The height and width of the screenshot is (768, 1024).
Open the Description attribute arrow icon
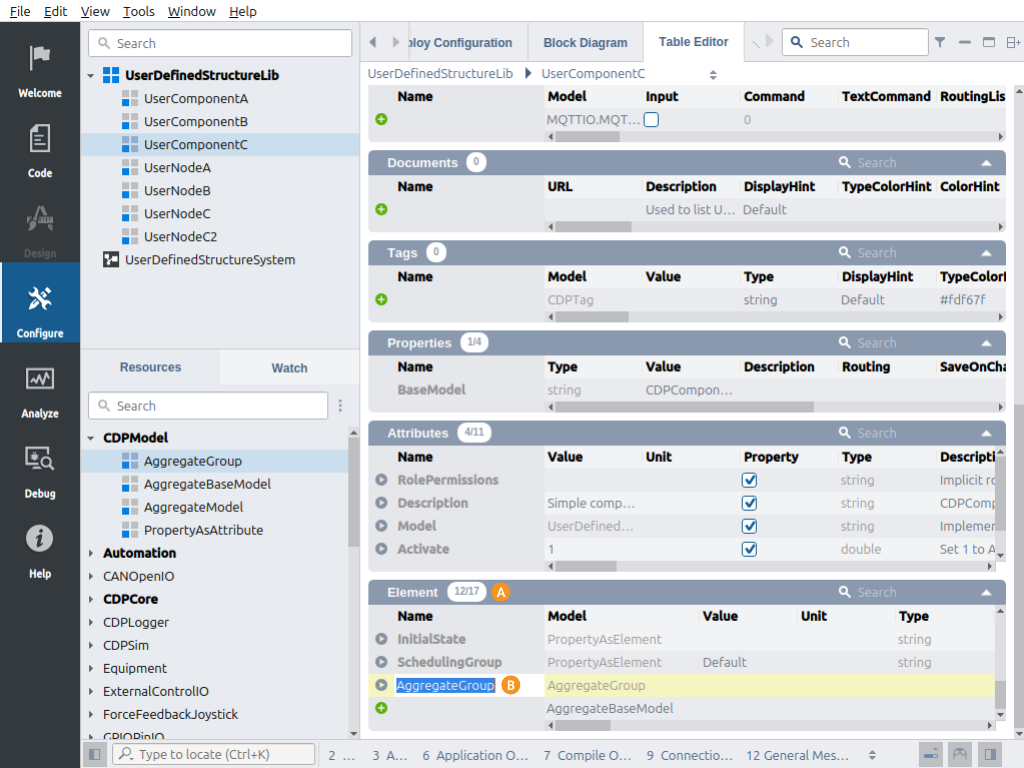[x=381, y=503]
